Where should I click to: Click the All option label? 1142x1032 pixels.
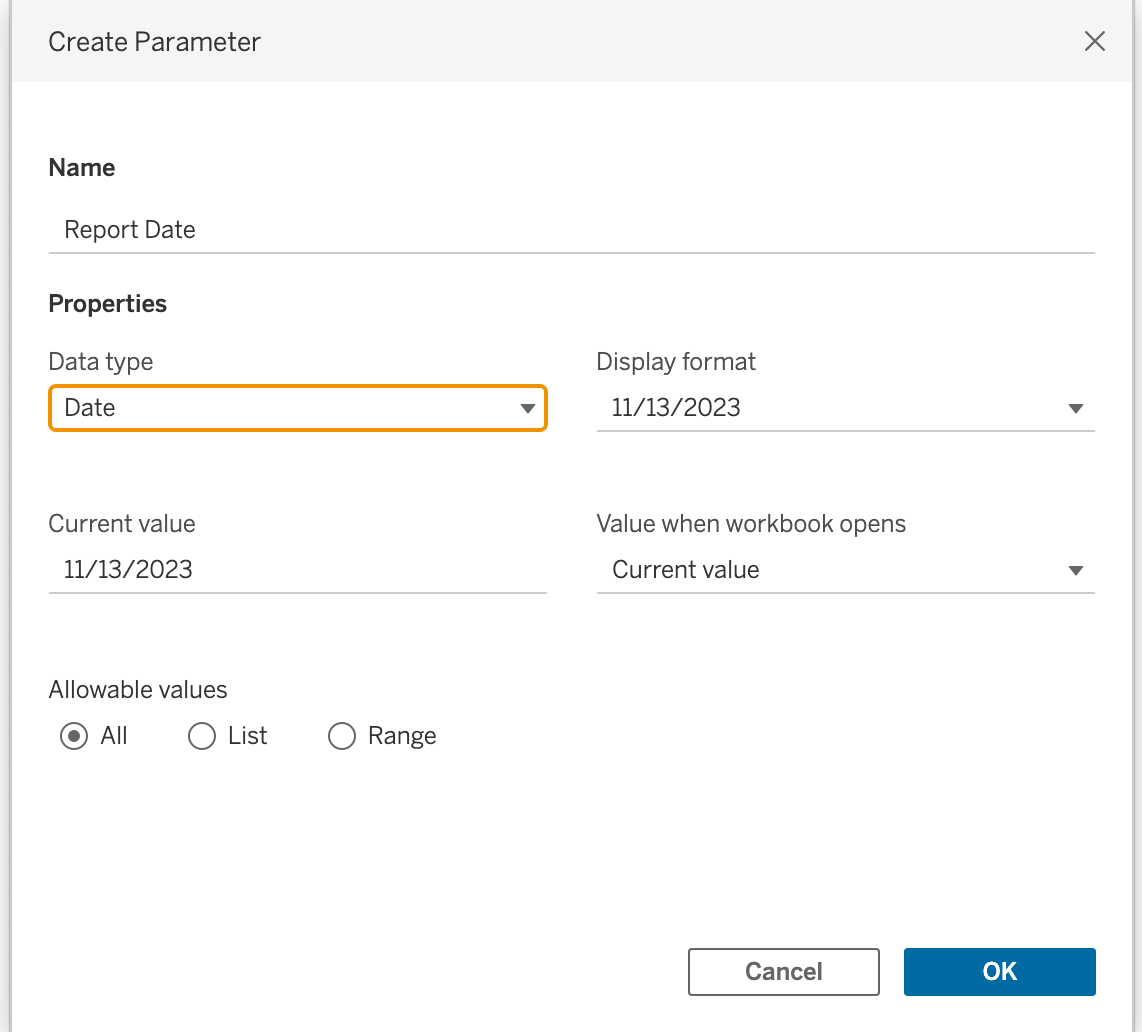114,736
